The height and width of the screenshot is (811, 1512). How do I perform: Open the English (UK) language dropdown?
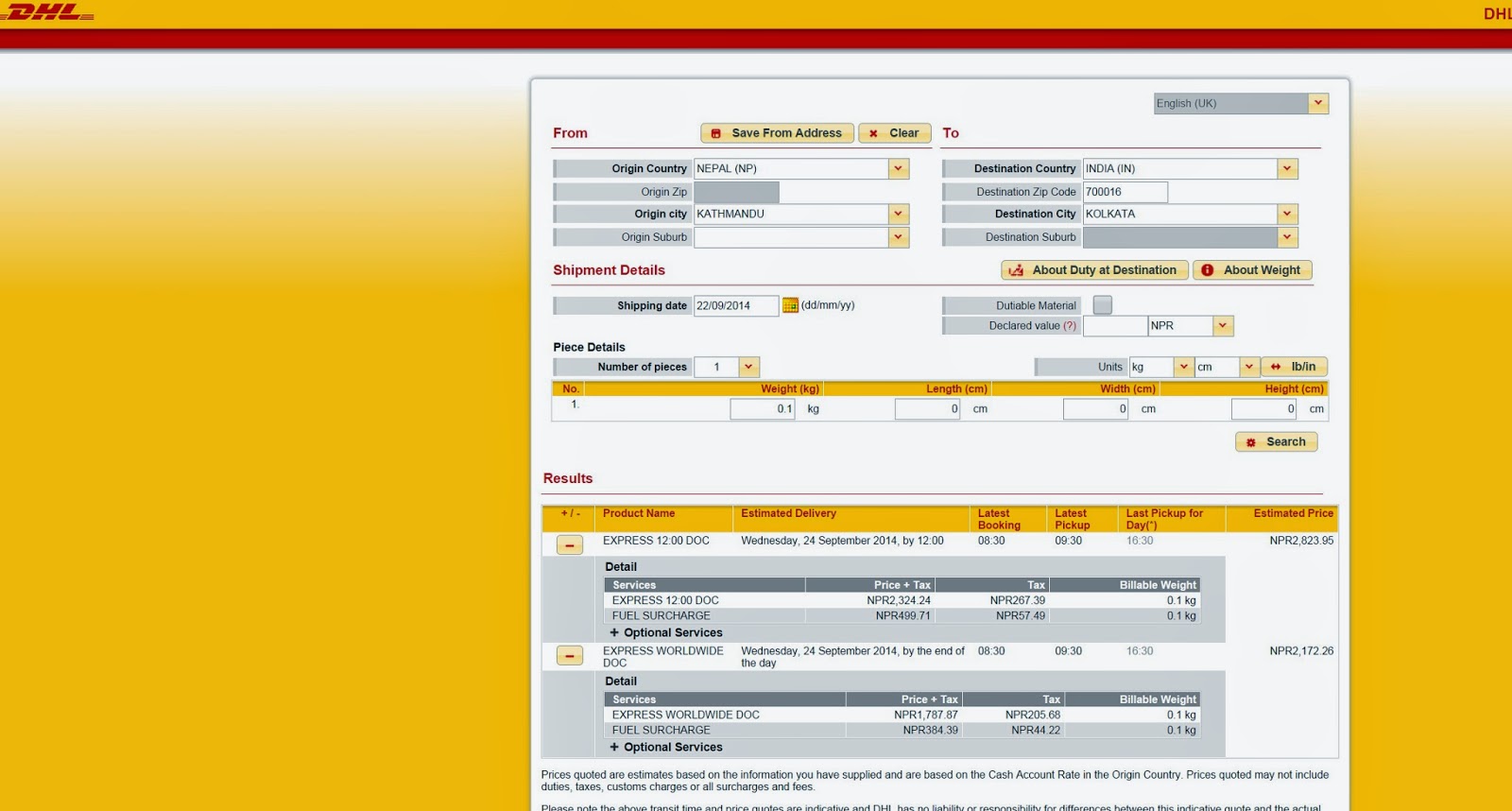(x=1318, y=103)
